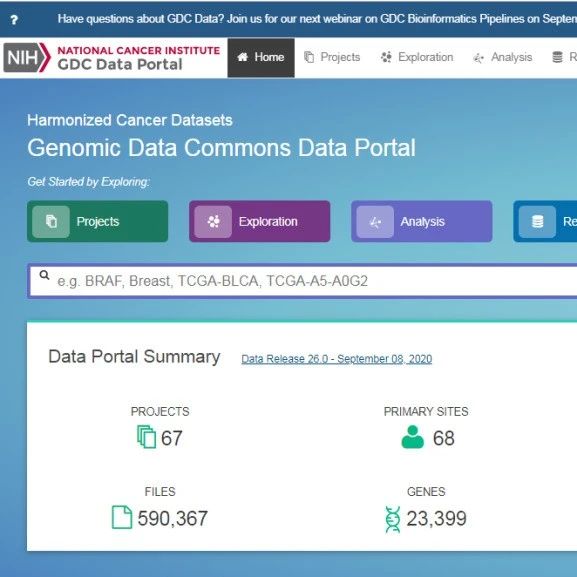This screenshot has width=577, height=577.
Task: Open the Home tab
Action: pos(261,57)
